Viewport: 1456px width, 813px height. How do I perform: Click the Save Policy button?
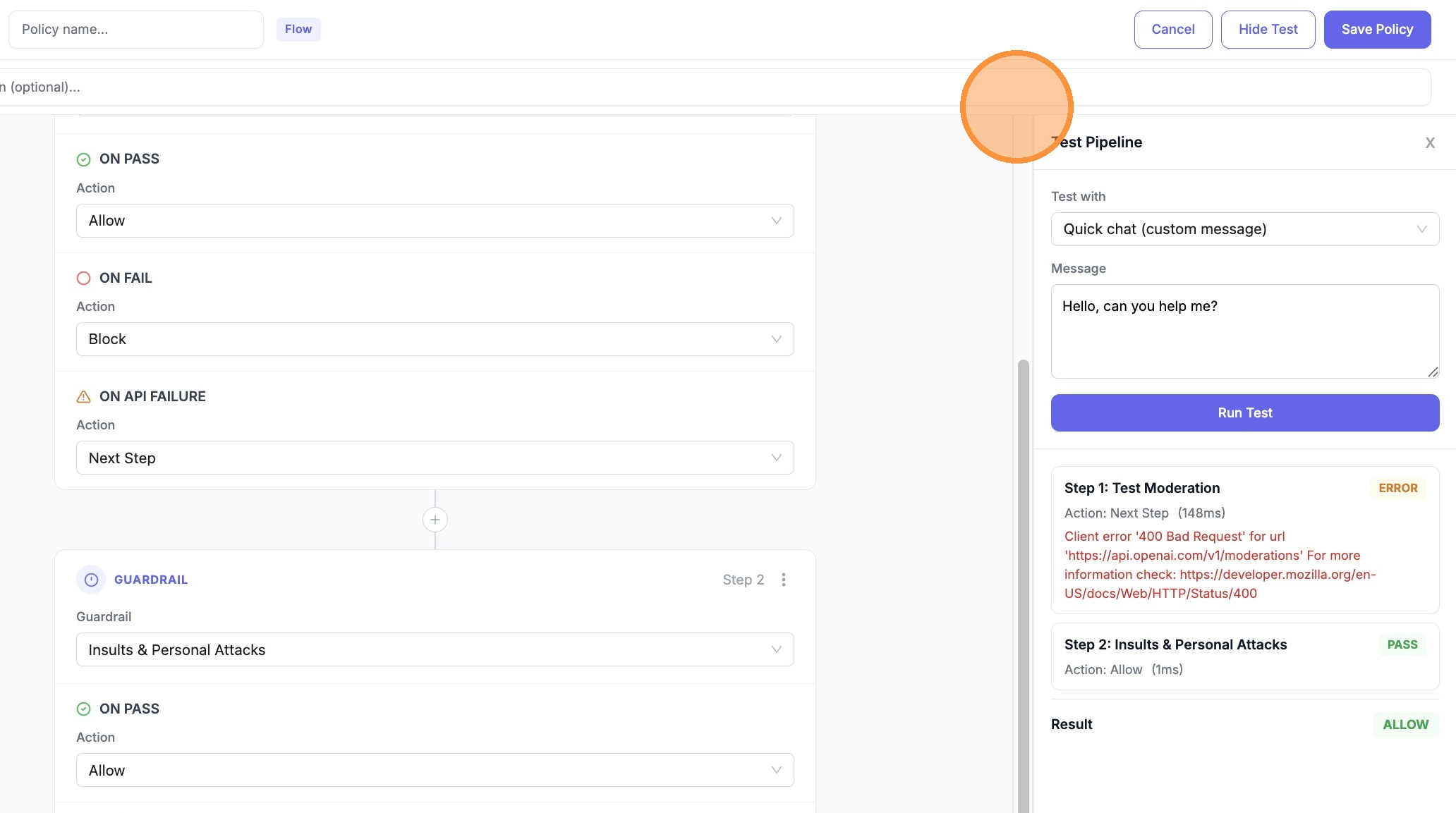tap(1376, 29)
